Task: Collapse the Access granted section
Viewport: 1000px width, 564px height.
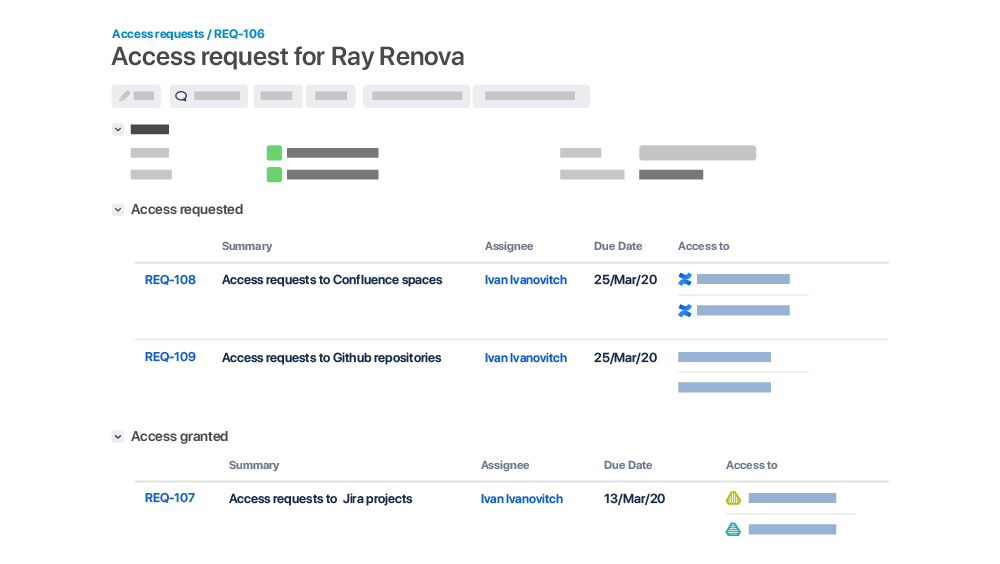Action: (118, 436)
